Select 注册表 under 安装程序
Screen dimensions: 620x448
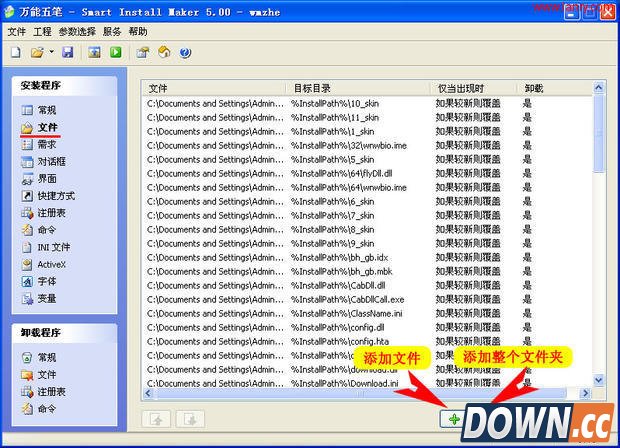pos(43,213)
